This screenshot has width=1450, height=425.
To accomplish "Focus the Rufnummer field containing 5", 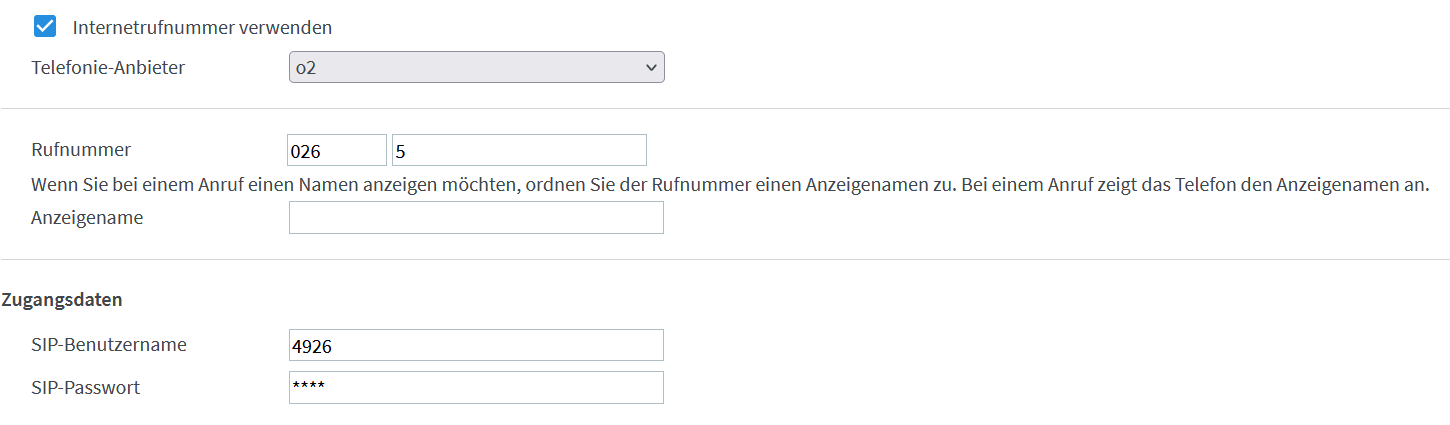I will point(519,150).
